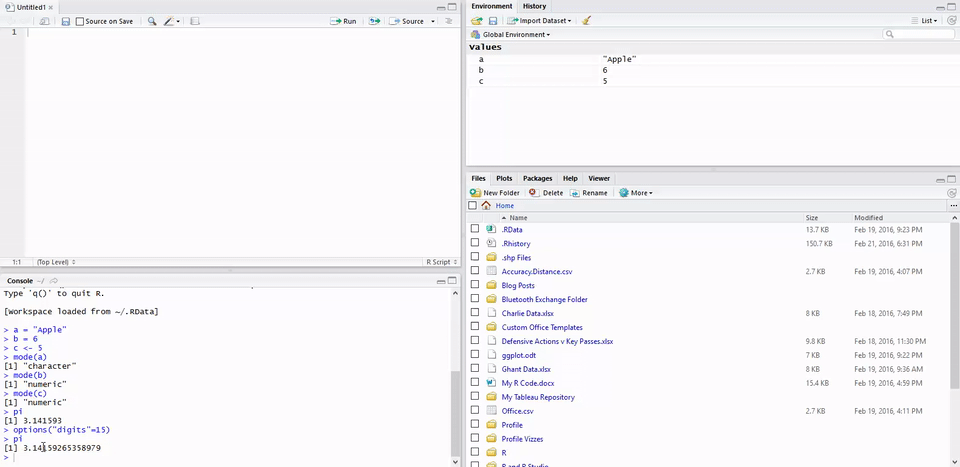Click the re-run previous code icon
Screen dimensions: 960x467
pyautogui.click(x=374, y=21)
